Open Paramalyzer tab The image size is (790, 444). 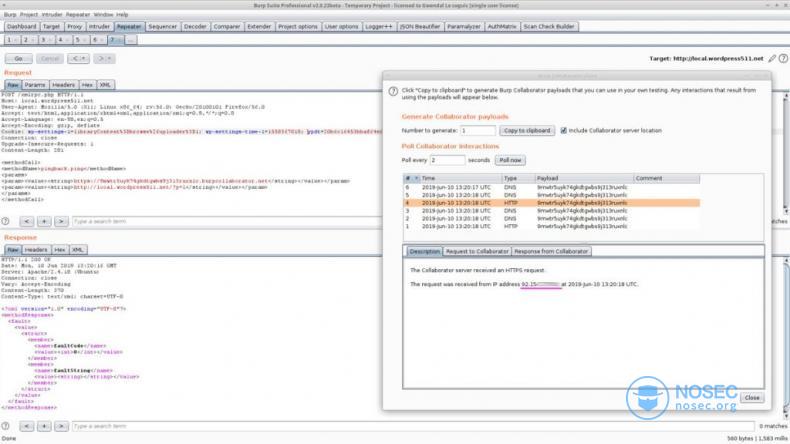click(464, 26)
